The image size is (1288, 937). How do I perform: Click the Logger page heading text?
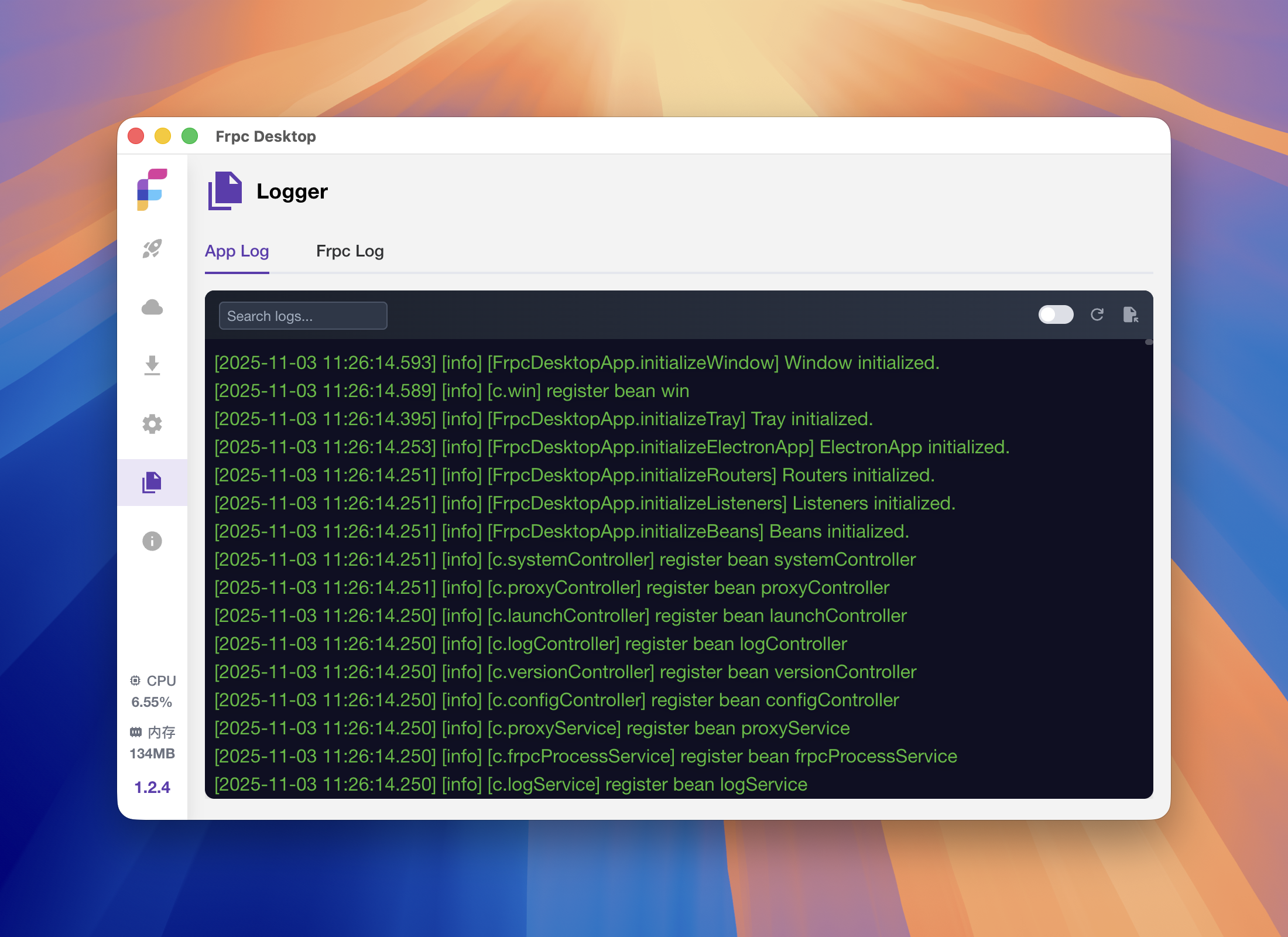coord(292,191)
